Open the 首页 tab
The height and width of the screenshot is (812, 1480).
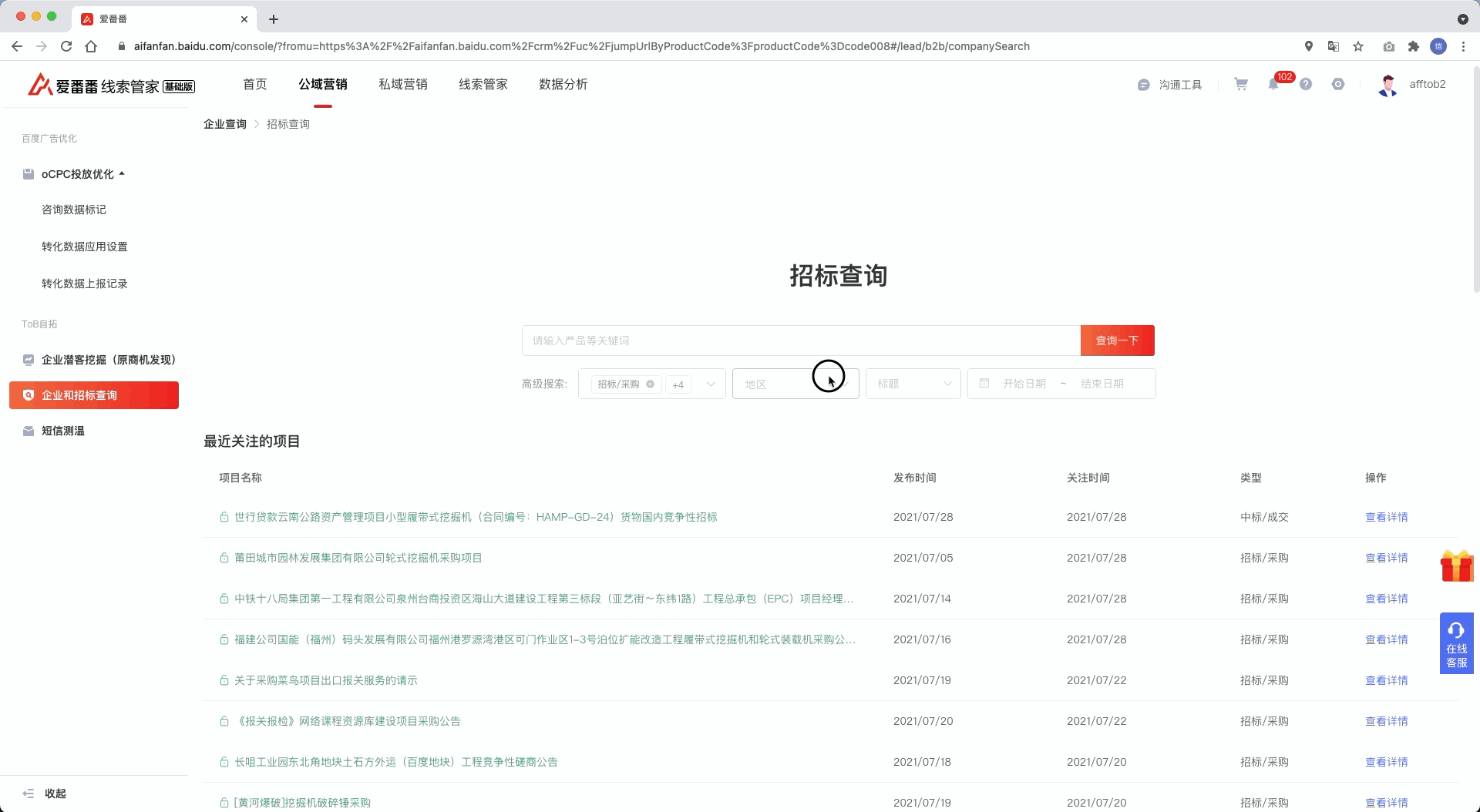point(255,84)
